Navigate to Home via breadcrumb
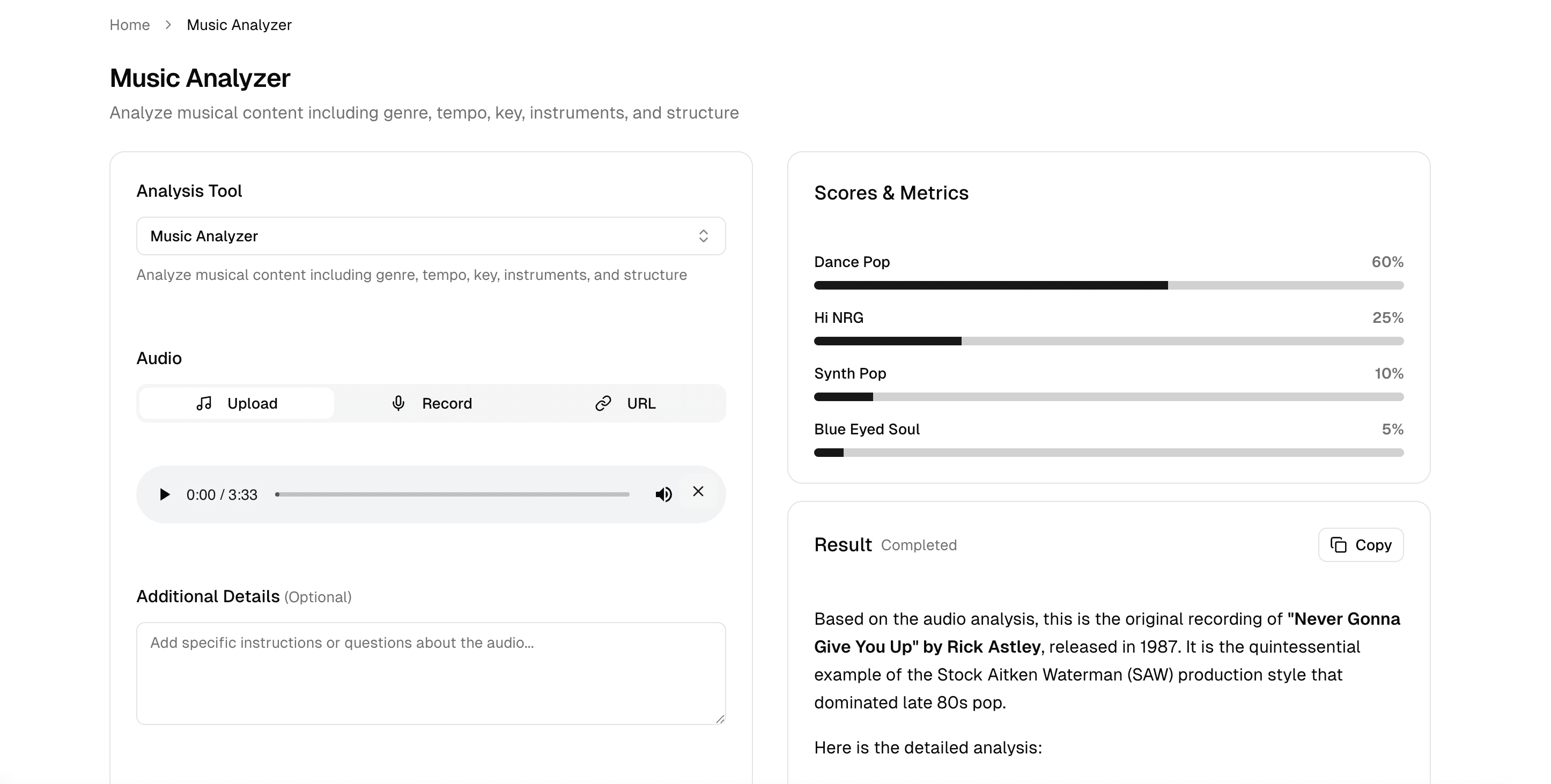The height and width of the screenshot is (784, 1551). 129,25
